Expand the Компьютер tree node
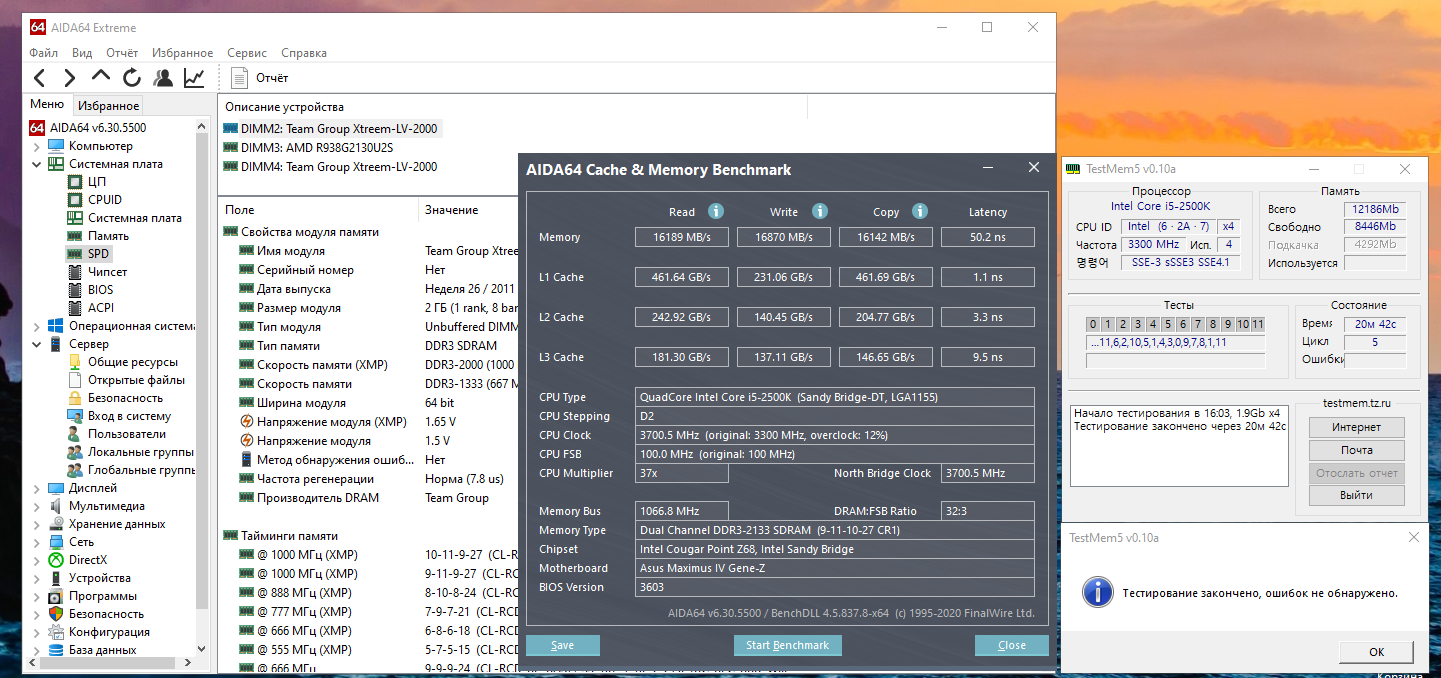Viewport: 1441px width, 678px height. 37,146
